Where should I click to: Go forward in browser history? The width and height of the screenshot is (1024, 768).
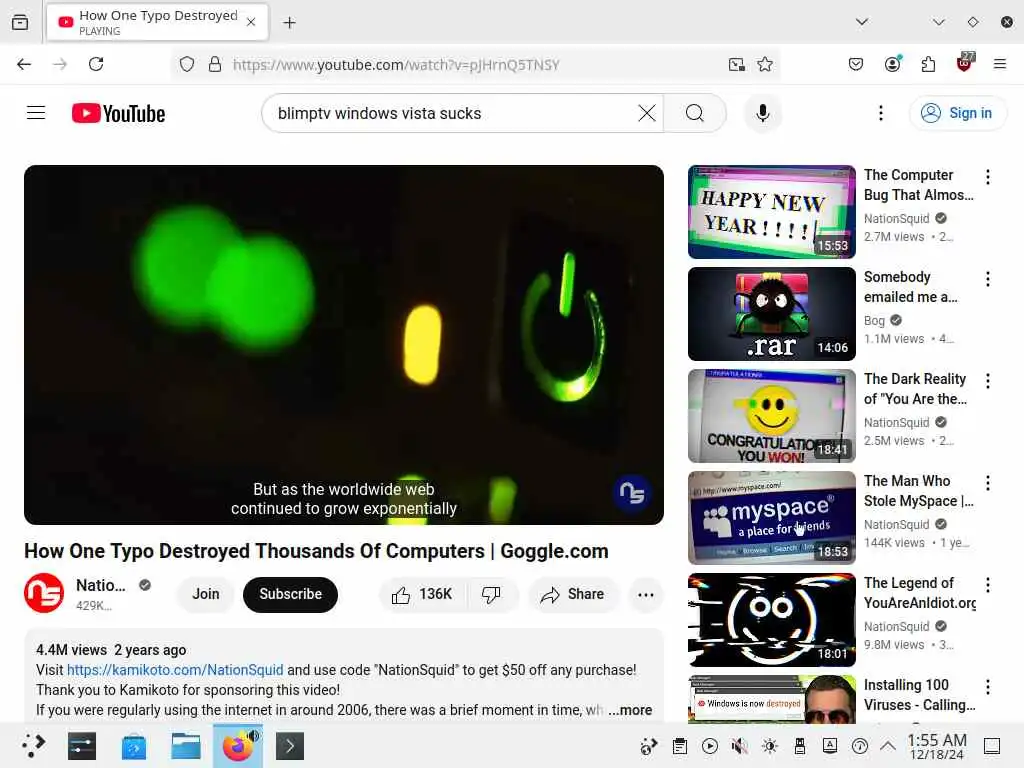(x=59, y=64)
